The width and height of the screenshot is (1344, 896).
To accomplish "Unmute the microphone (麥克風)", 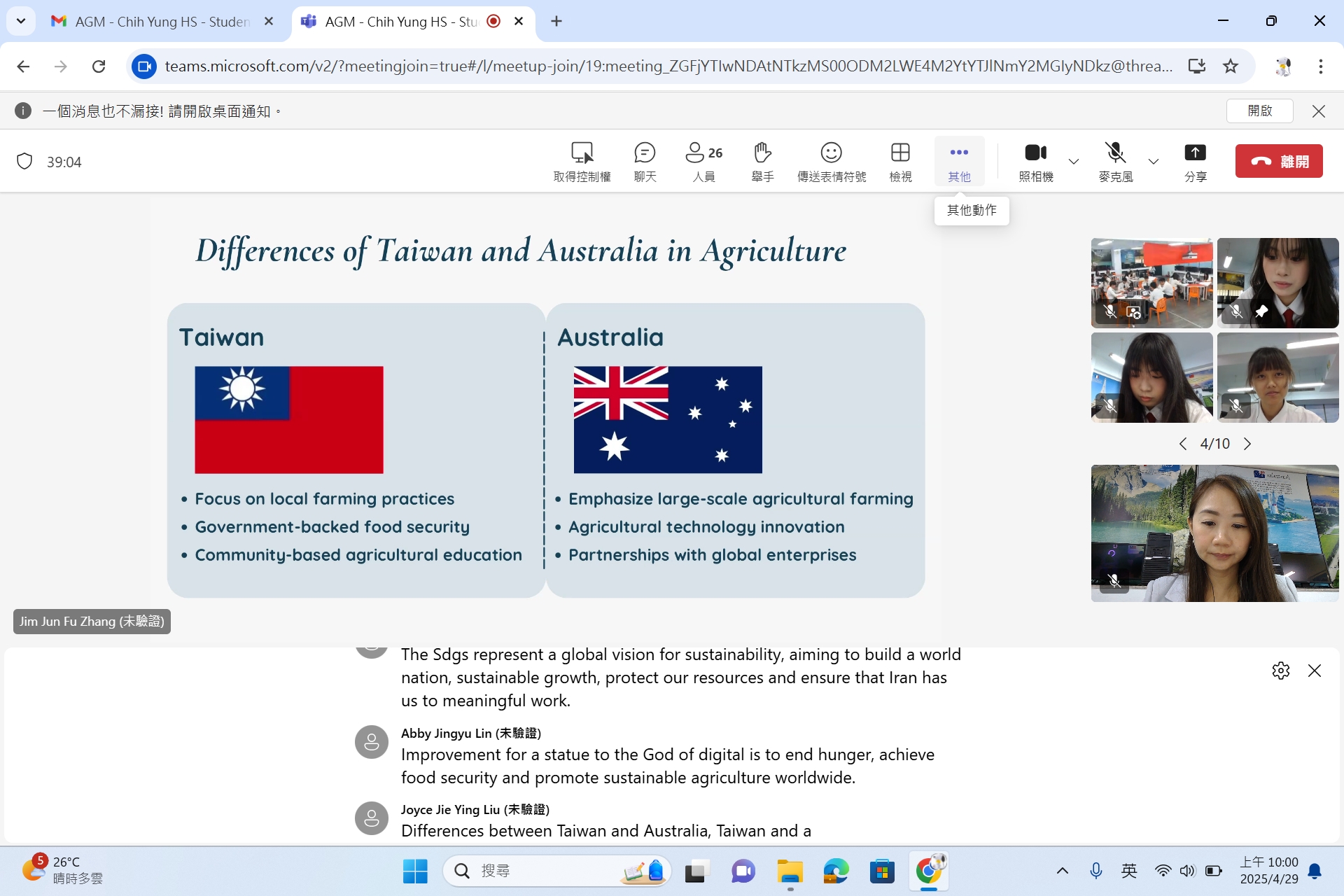I will coord(1116,162).
